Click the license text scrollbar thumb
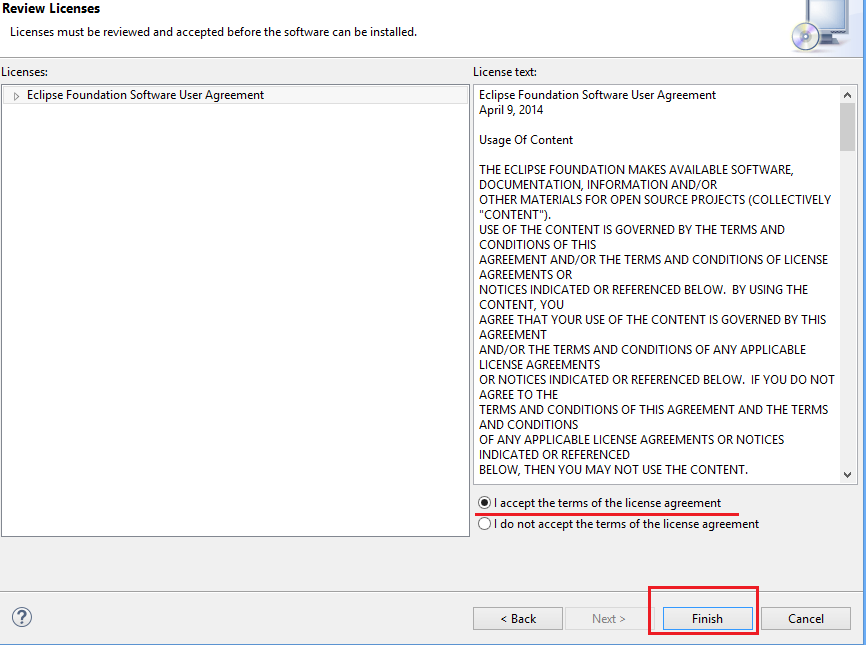Viewport: 866px width, 645px height. tap(847, 127)
